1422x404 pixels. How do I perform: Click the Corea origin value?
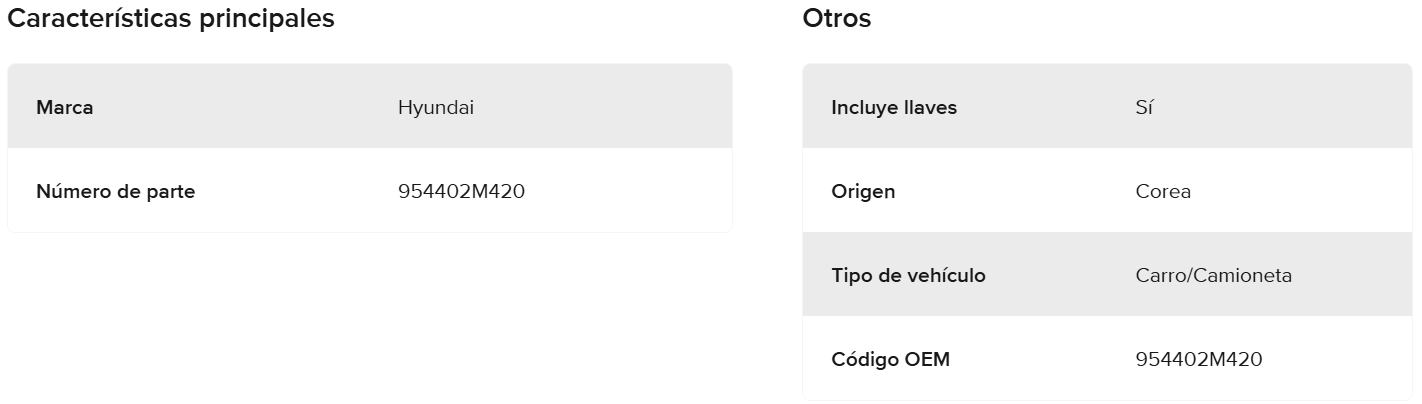coord(1163,192)
